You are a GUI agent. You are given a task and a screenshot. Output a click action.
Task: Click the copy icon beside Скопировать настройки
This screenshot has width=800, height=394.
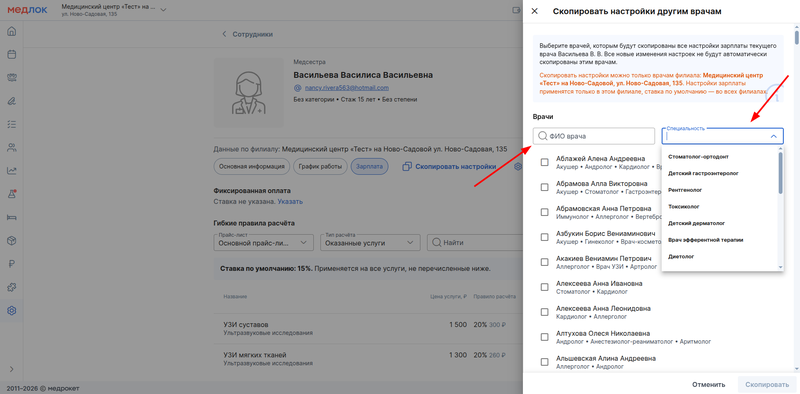coord(407,166)
